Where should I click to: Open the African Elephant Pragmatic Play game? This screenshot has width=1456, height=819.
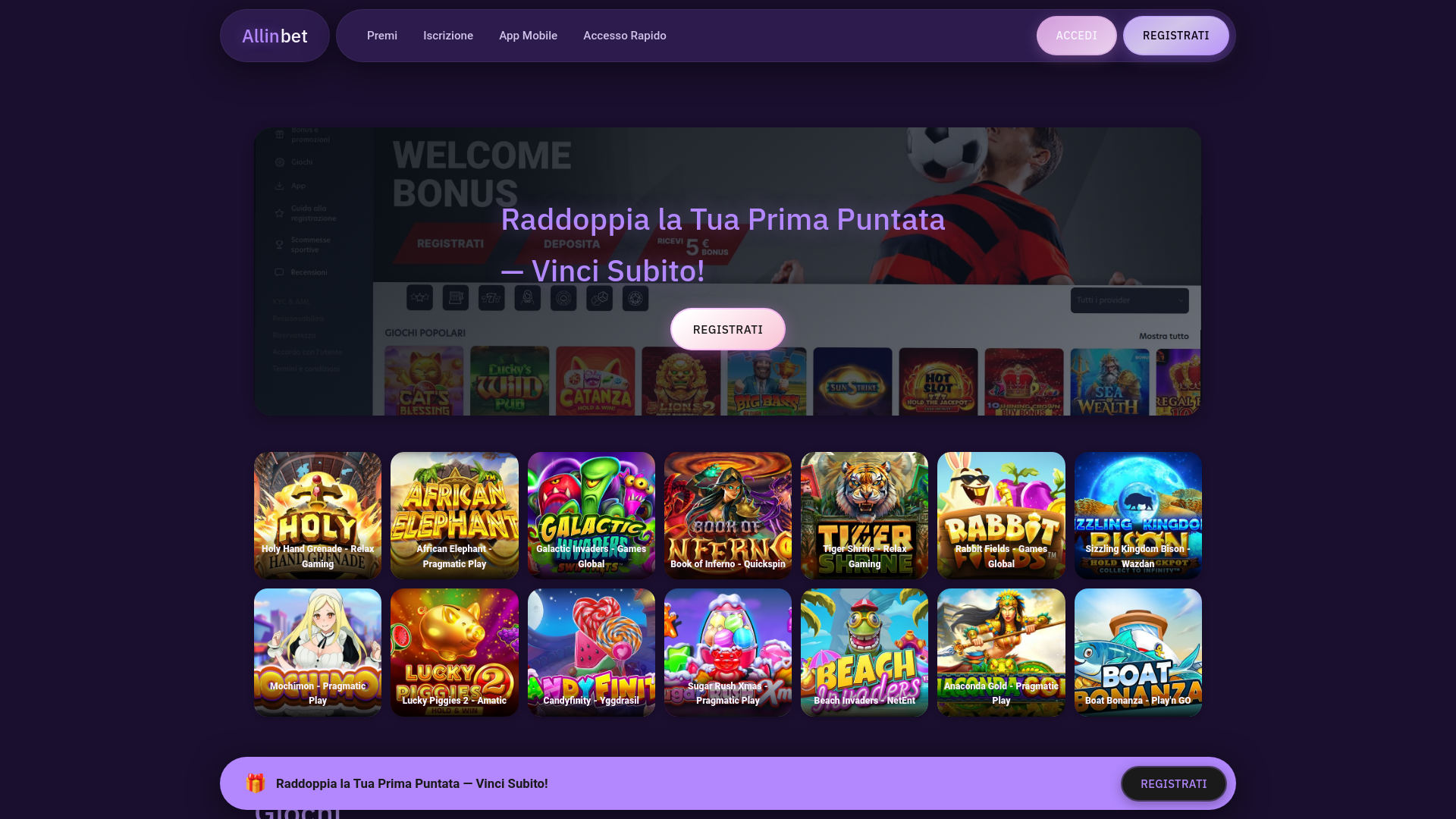click(454, 516)
